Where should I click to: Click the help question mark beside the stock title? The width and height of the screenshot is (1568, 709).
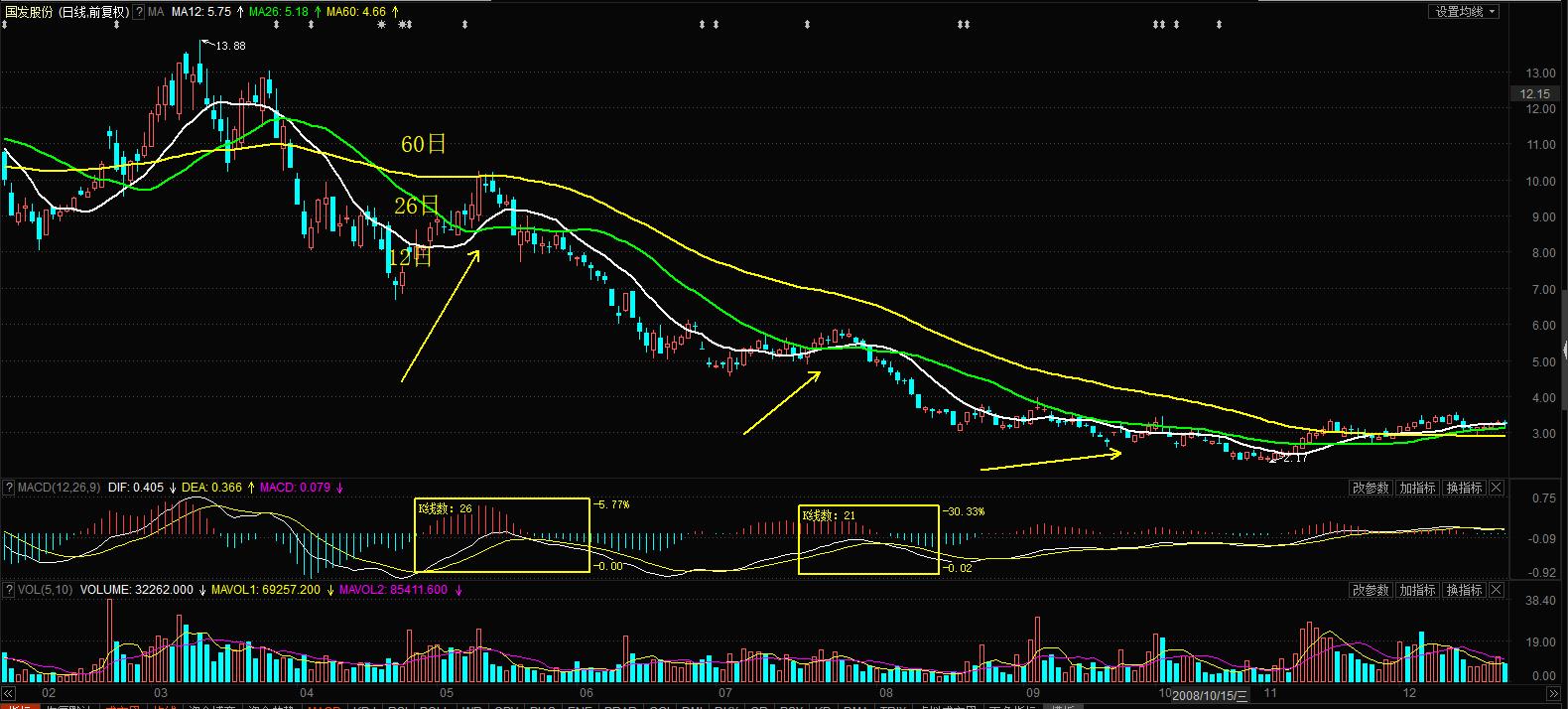click(x=140, y=12)
